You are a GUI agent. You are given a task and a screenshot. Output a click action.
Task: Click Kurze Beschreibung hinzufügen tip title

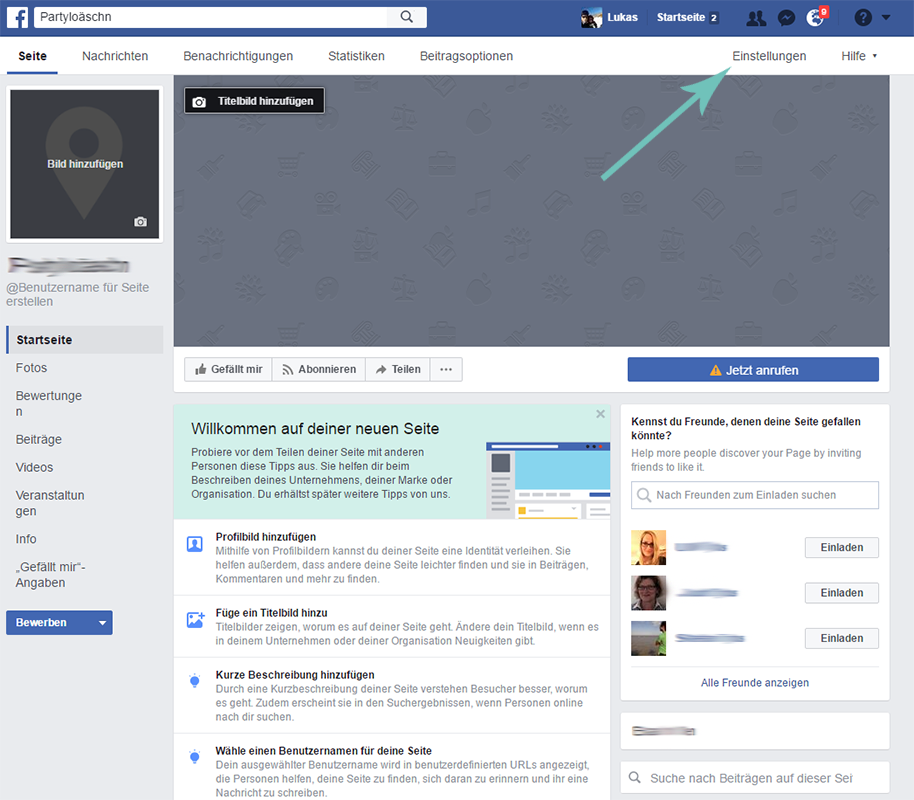tap(295, 675)
